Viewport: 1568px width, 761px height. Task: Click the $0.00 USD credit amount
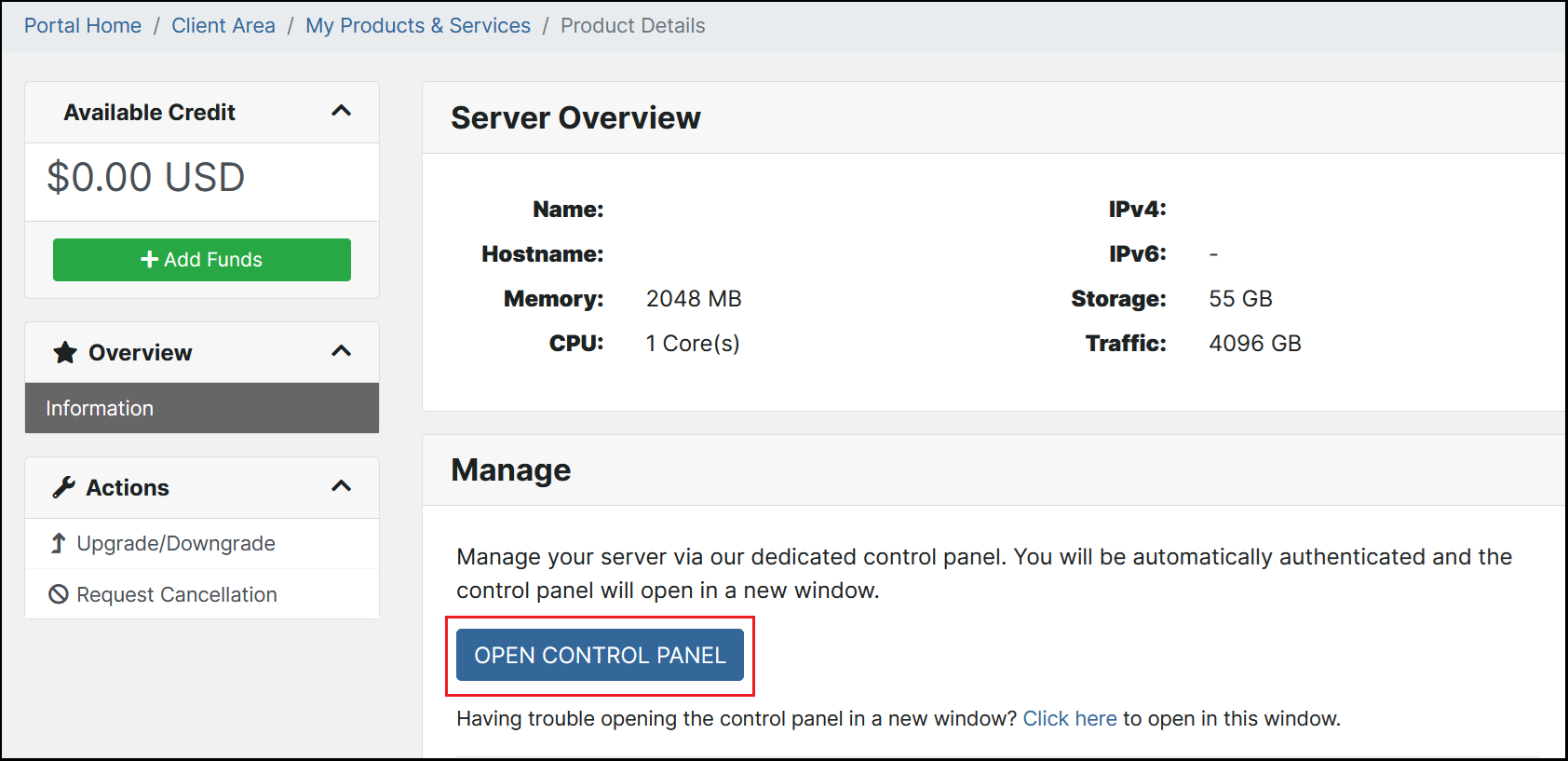tap(146, 177)
